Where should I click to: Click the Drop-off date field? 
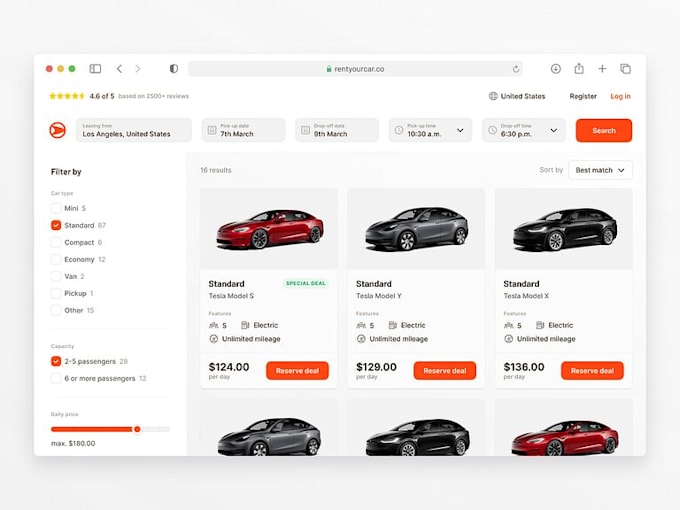tap(337, 130)
